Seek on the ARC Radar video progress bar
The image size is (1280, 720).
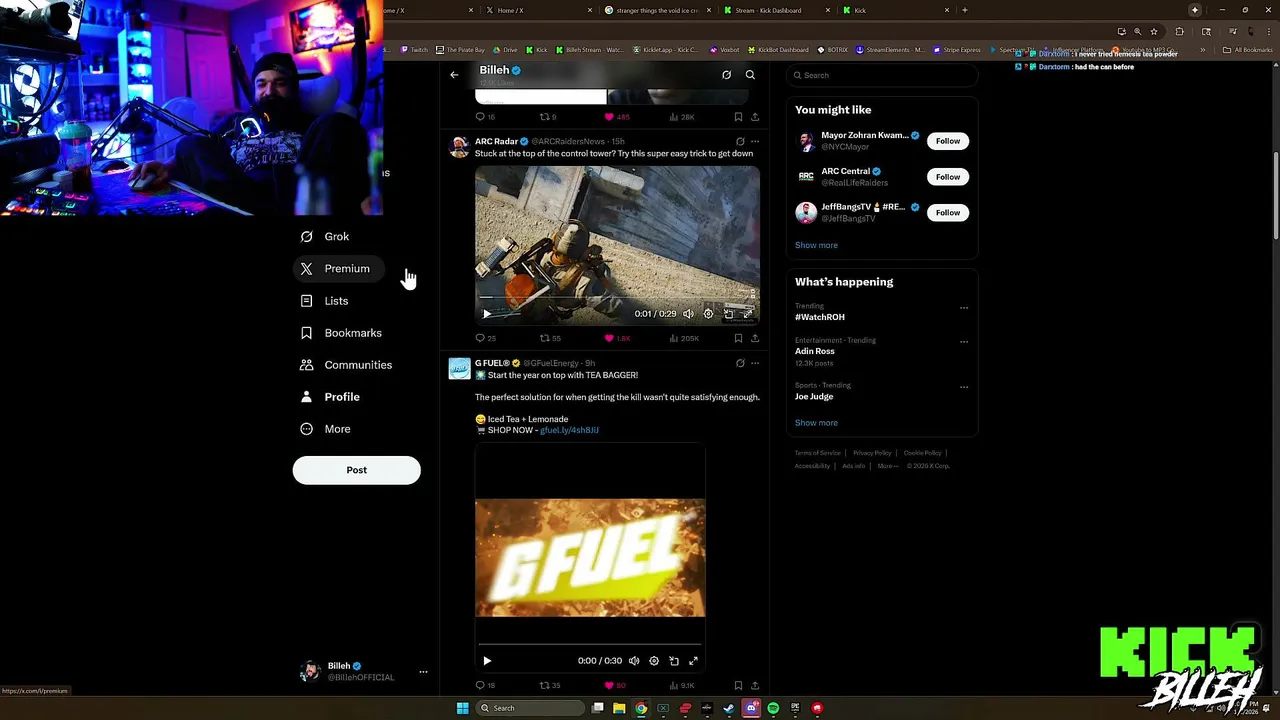pos(617,298)
